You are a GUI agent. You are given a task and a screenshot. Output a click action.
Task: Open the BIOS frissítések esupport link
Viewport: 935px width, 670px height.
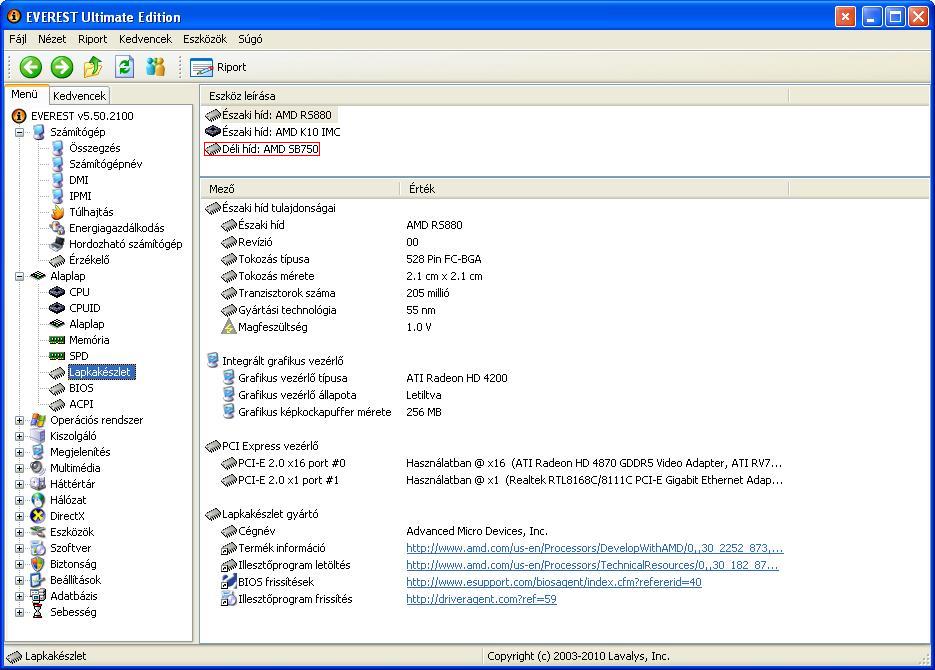553,582
